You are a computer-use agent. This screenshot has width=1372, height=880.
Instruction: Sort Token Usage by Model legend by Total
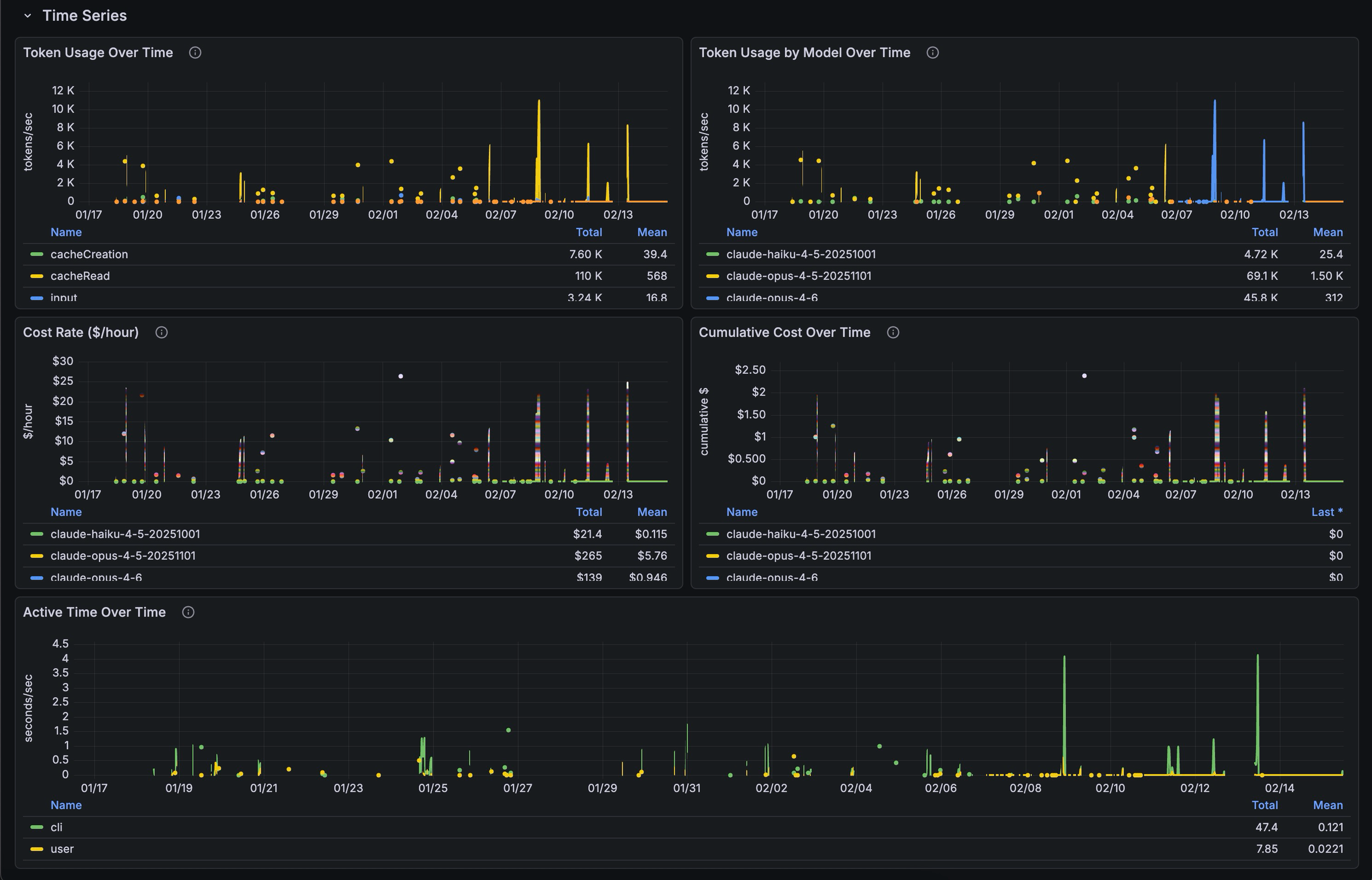pos(1265,233)
